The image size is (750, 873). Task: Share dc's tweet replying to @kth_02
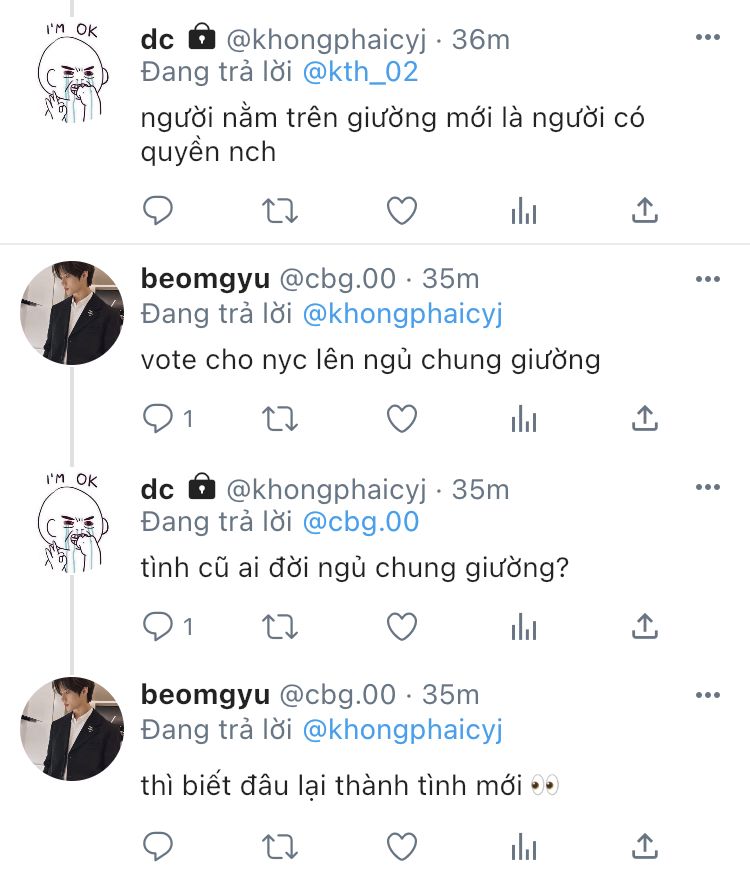pos(645,211)
